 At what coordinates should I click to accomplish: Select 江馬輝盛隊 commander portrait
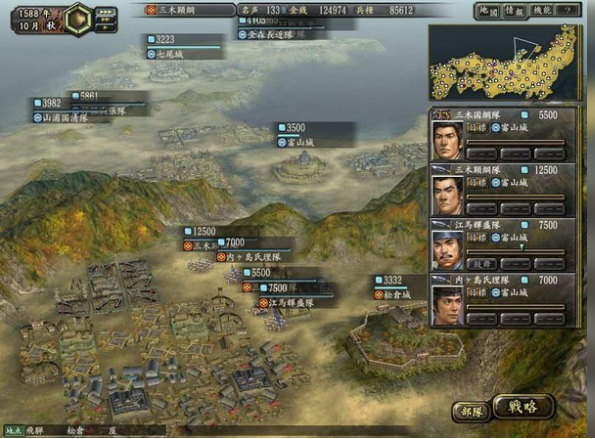pyautogui.click(x=448, y=251)
